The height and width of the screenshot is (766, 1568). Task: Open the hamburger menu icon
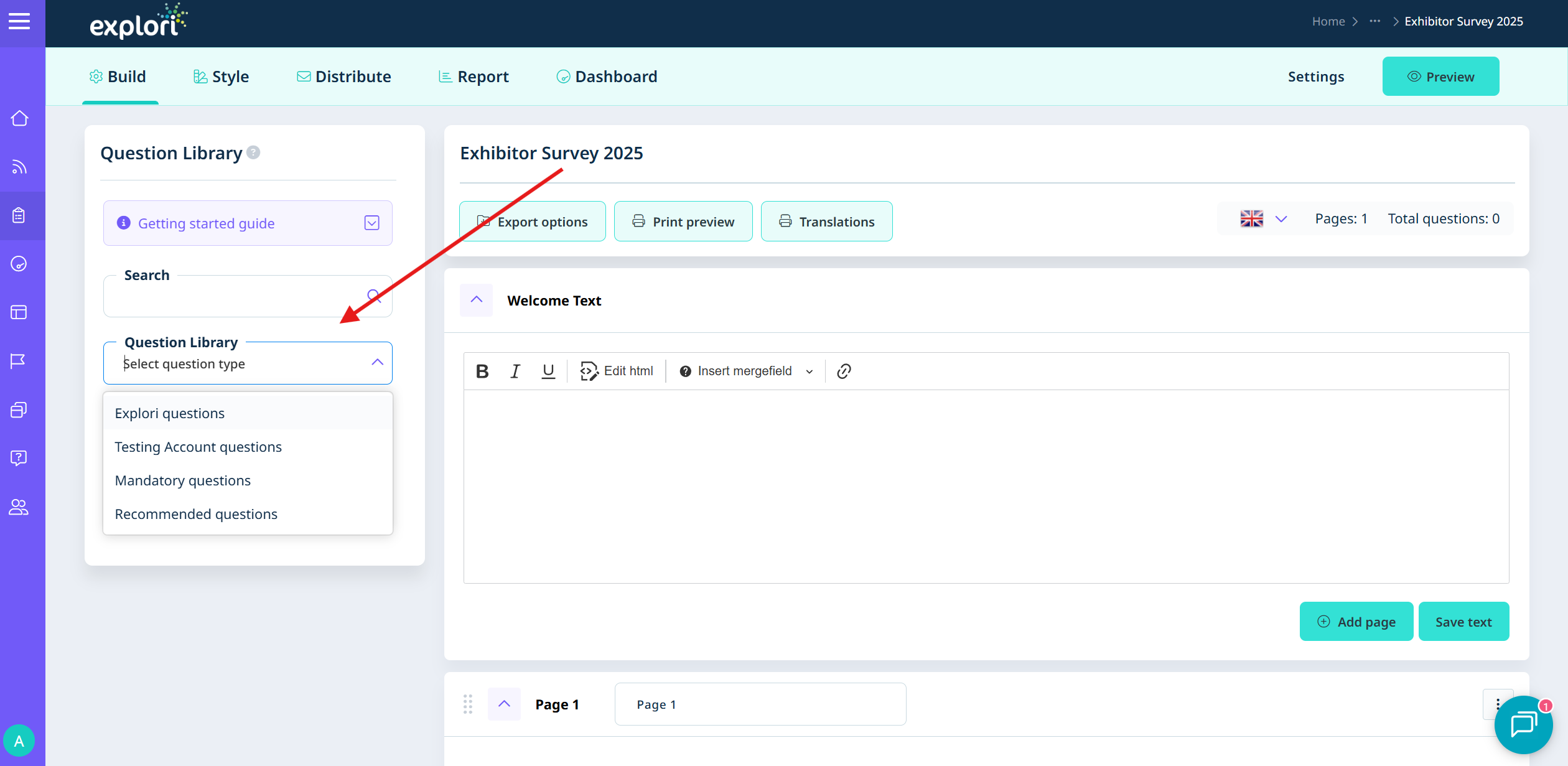[x=19, y=22]
